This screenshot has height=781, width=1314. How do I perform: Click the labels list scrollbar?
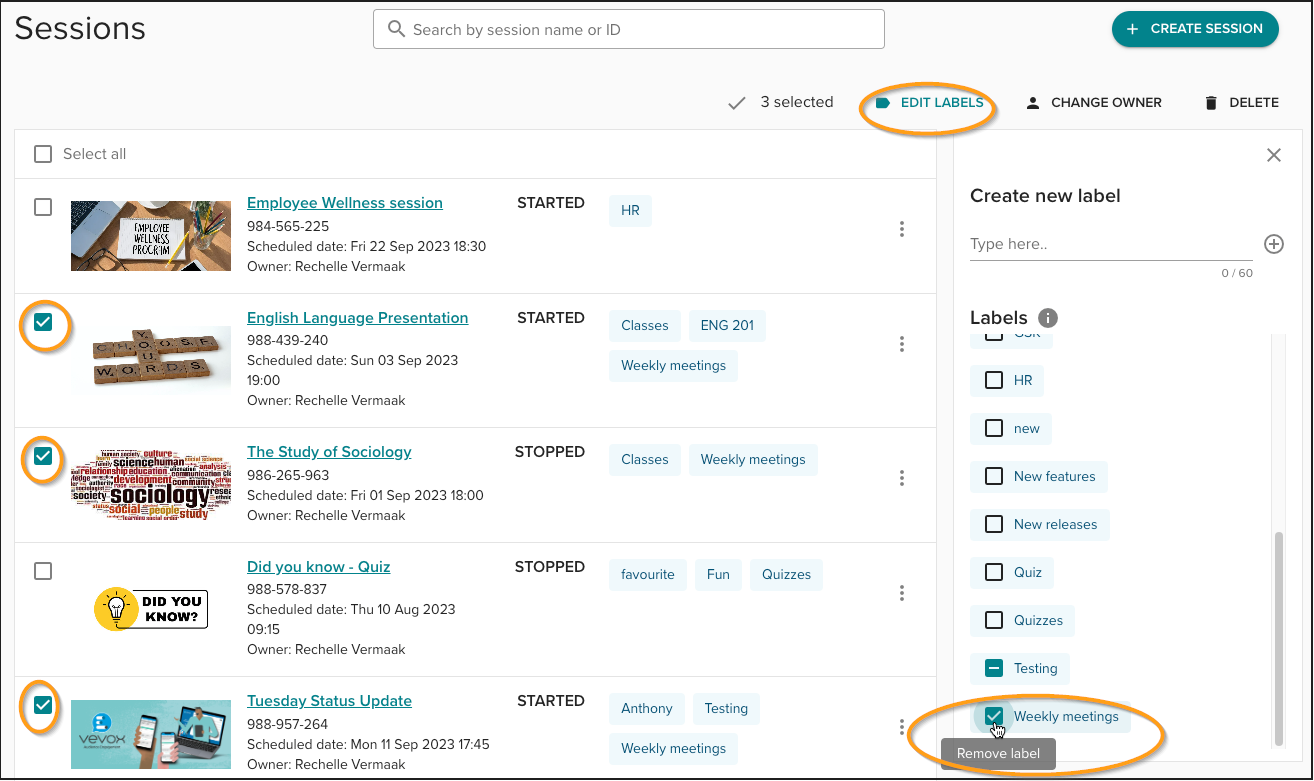1277,638
